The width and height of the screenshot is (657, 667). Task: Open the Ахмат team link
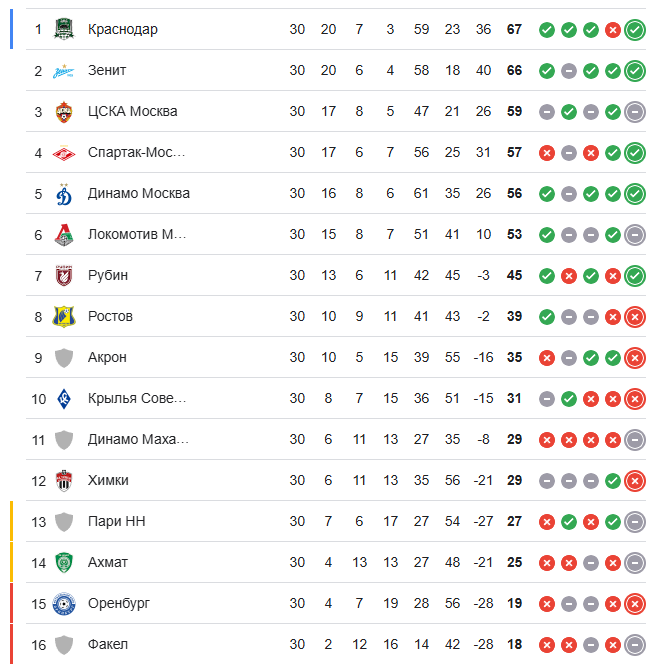pyautogui.click(x=108, y=562)
